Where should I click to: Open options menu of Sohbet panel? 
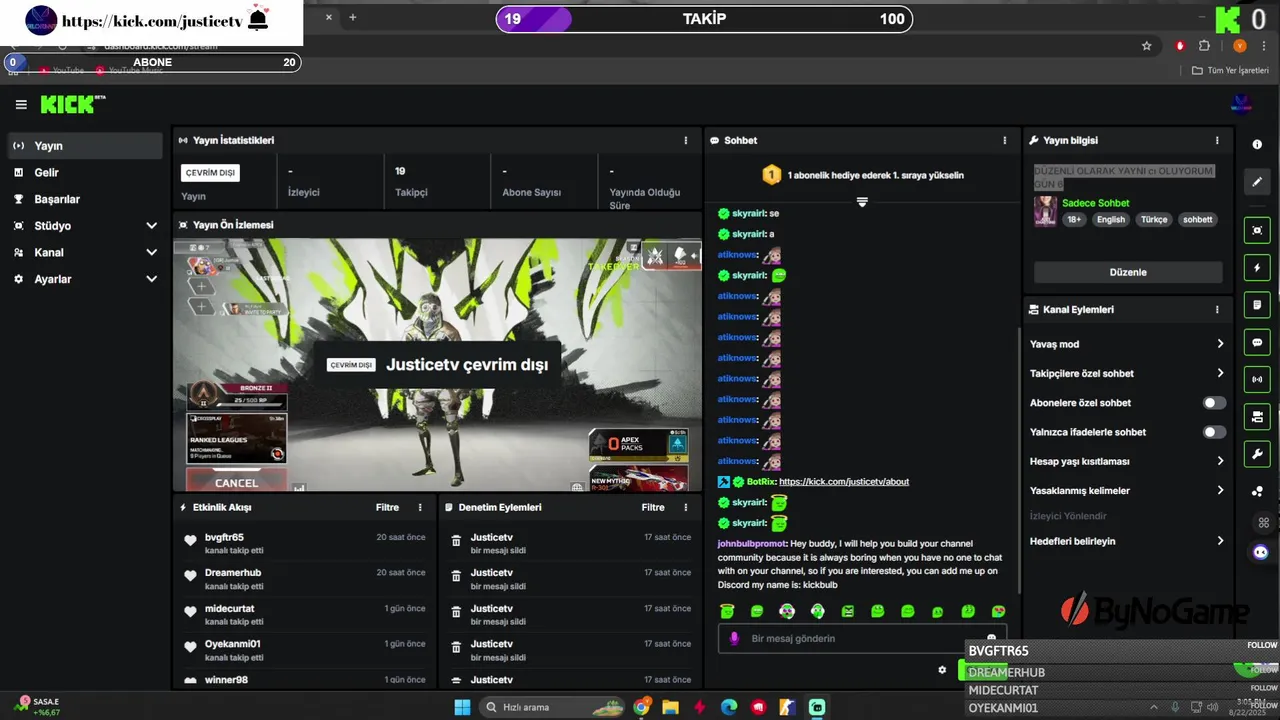(1005, 141)
